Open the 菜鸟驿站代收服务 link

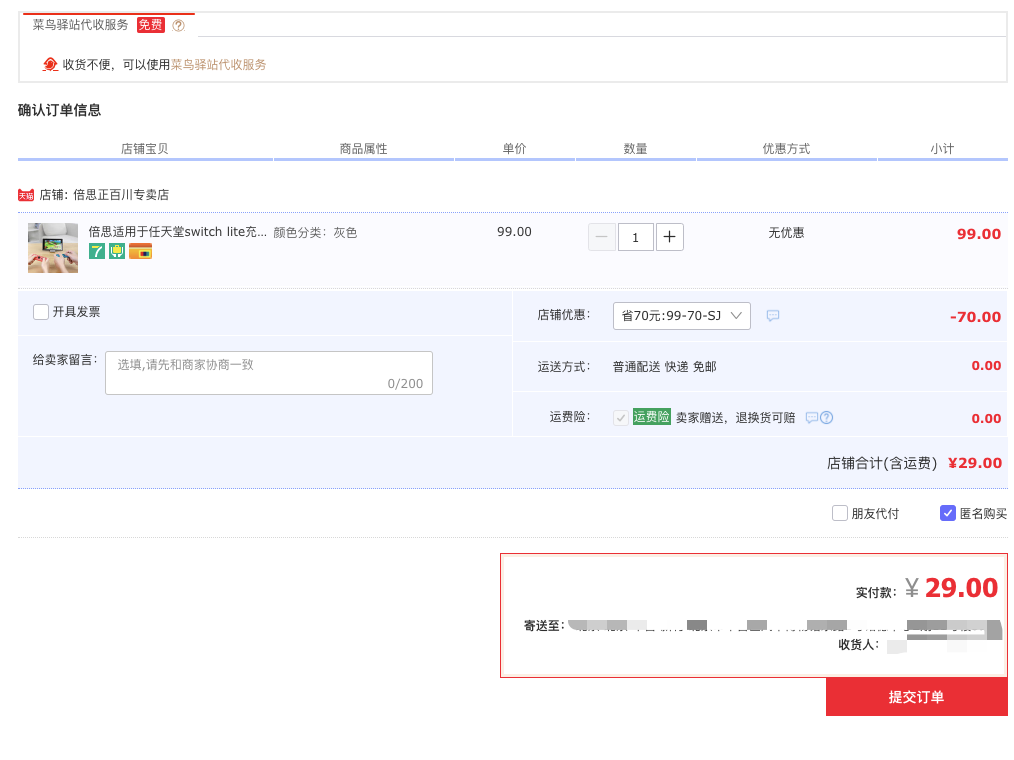pos(219,65)
